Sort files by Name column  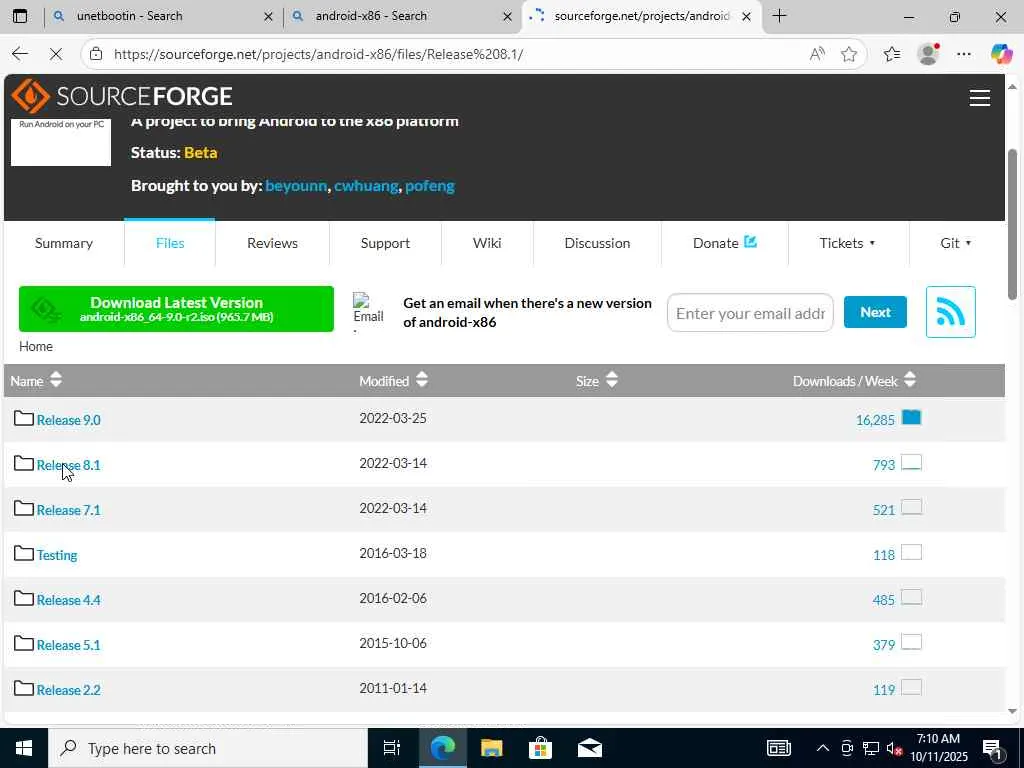click(x=36, y=381)
